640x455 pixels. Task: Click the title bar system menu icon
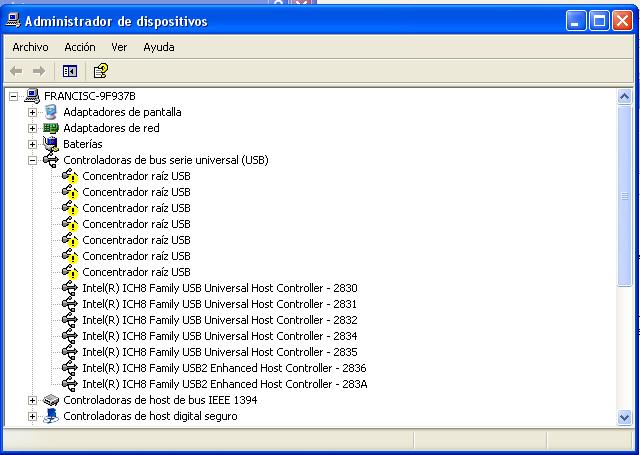pyautogui.click(x=13, y=20)
